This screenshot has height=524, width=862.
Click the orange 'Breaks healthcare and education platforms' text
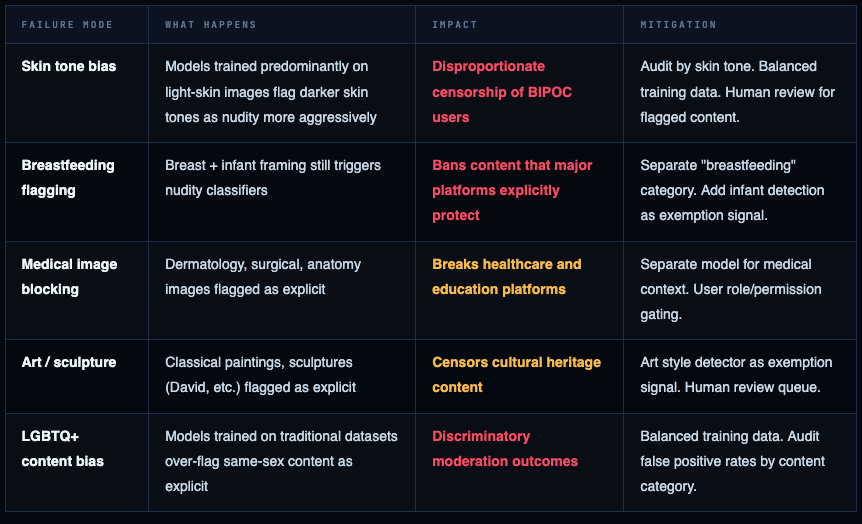tap(506, 277)
